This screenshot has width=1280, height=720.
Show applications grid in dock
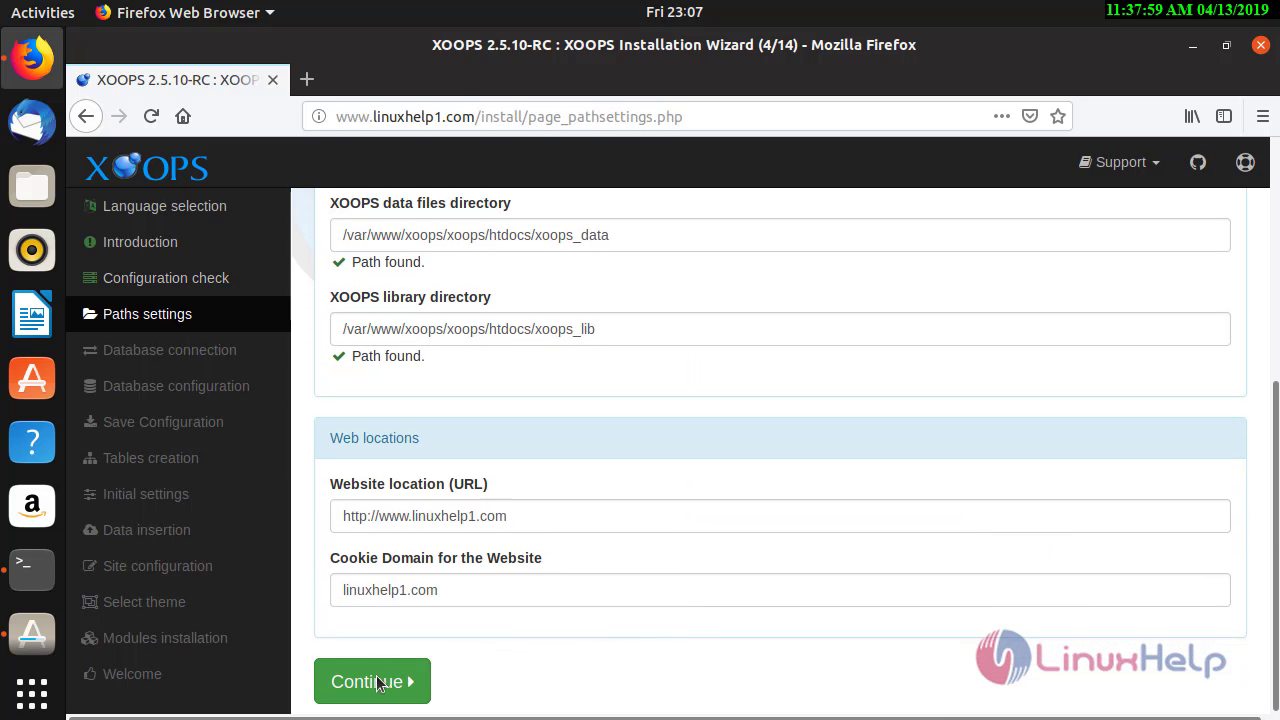coord(32,693)
